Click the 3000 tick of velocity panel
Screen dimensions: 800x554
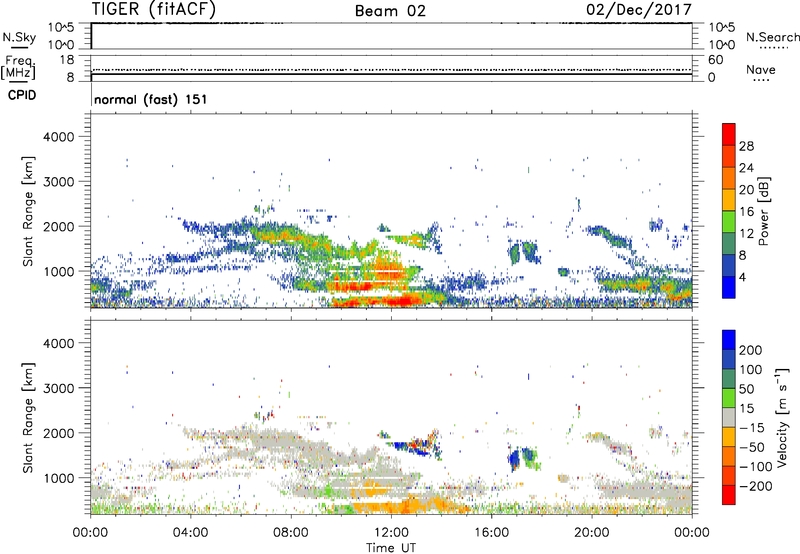pyautogui.click(x=59, y=388)
